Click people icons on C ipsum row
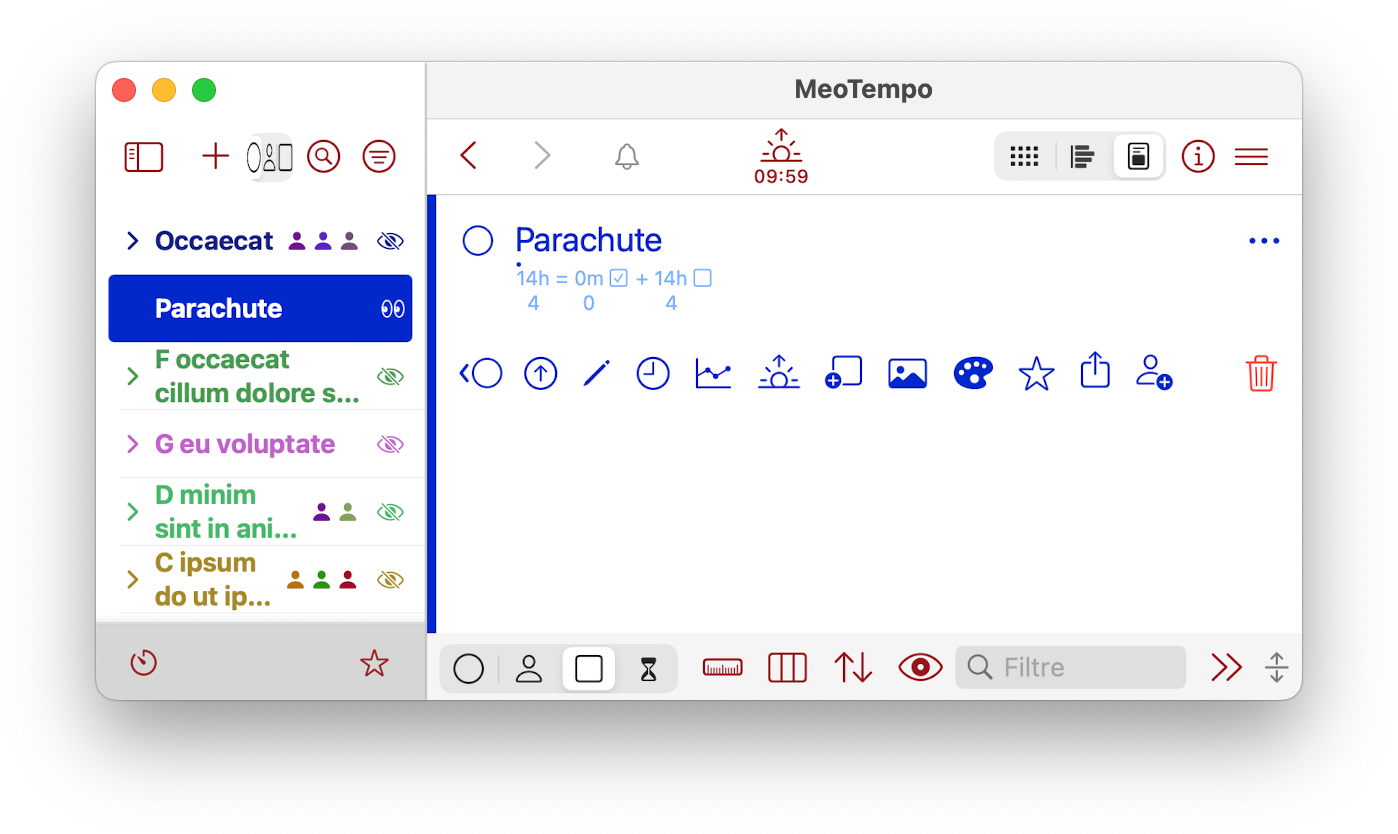The image size is (1398, 834). pos(322,579)
